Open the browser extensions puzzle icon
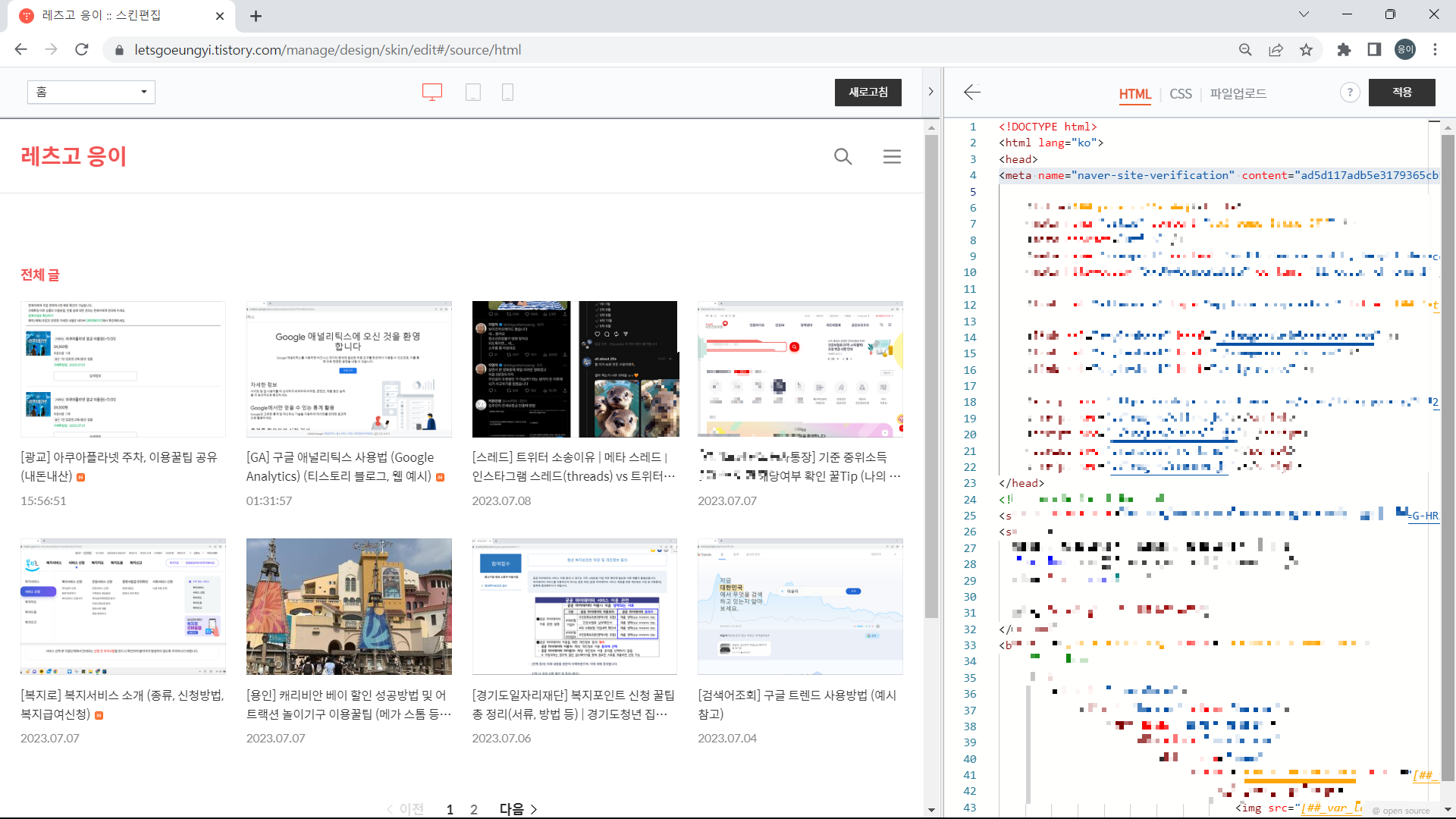This screenshot has width=1456, height=819. 1344,50
